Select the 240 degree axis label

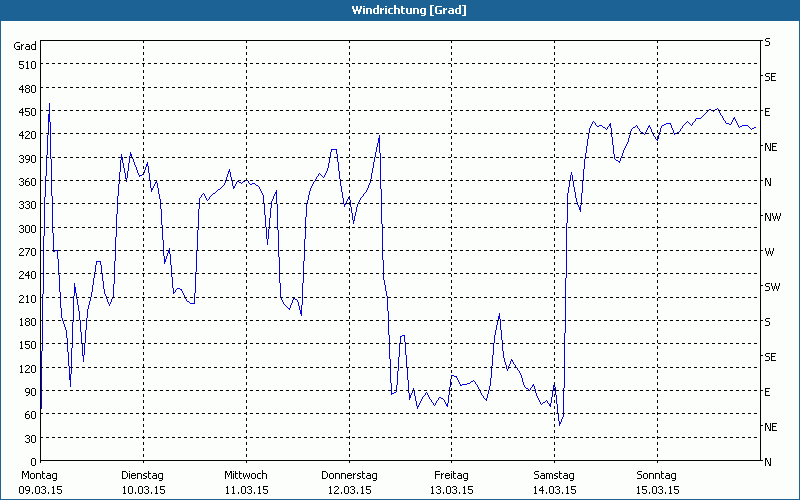pos(28,274)
